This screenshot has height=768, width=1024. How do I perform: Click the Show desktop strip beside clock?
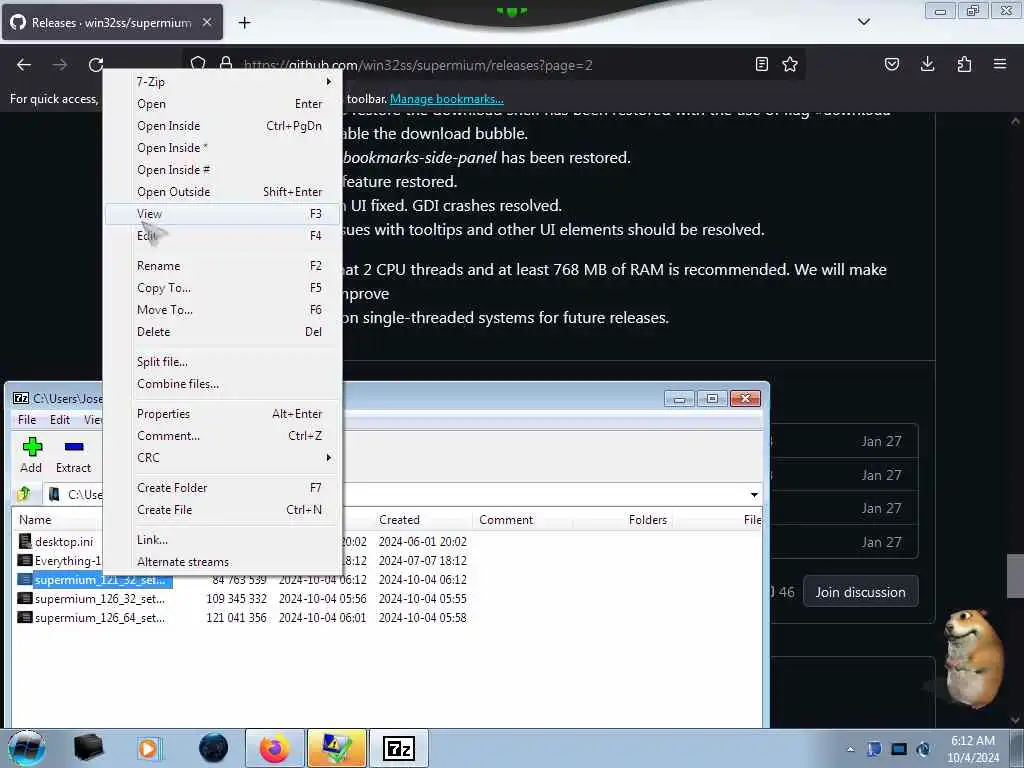[x=1017, y=748]
